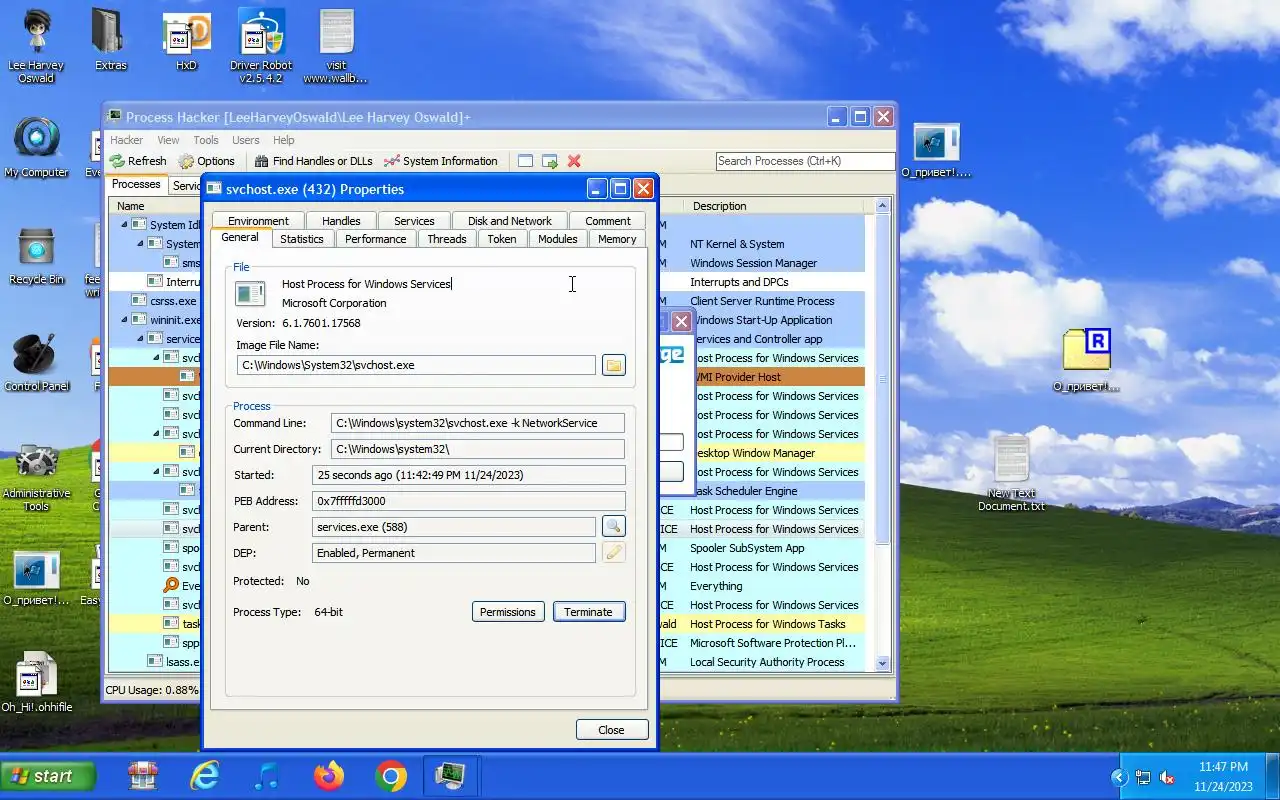Select My Computer desktop icon
Viewport: 1280px width, 800px height.
(x=36, y=148)
